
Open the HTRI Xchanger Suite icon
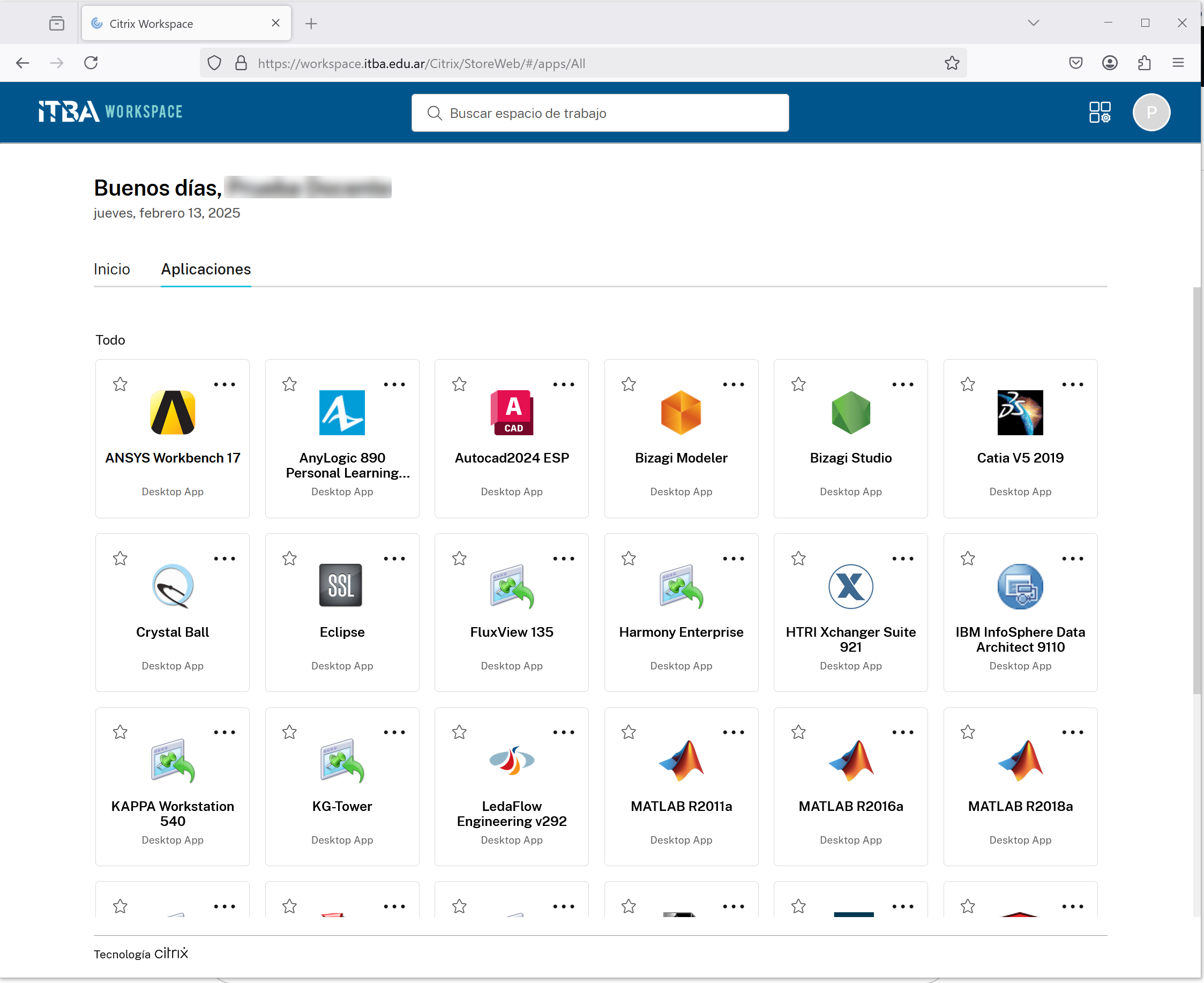[x=850, y=586]
